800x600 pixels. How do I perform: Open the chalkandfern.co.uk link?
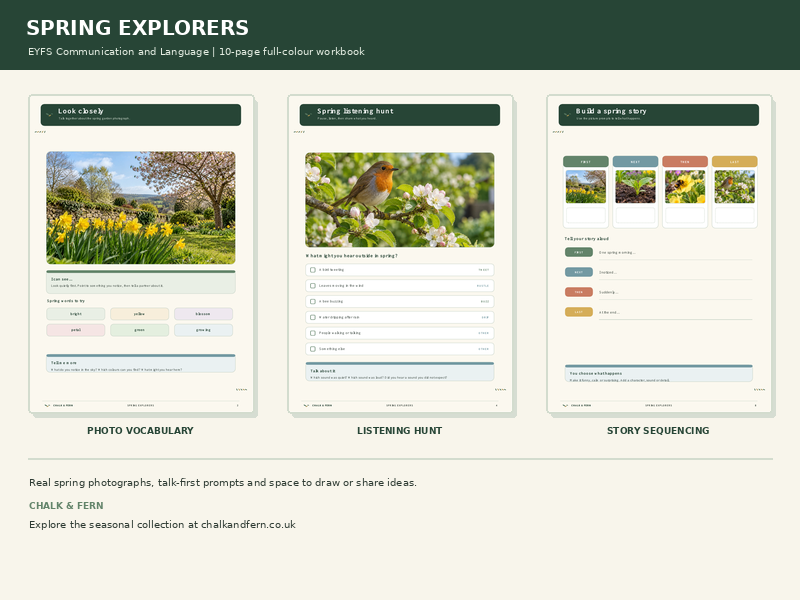point(248,524)
